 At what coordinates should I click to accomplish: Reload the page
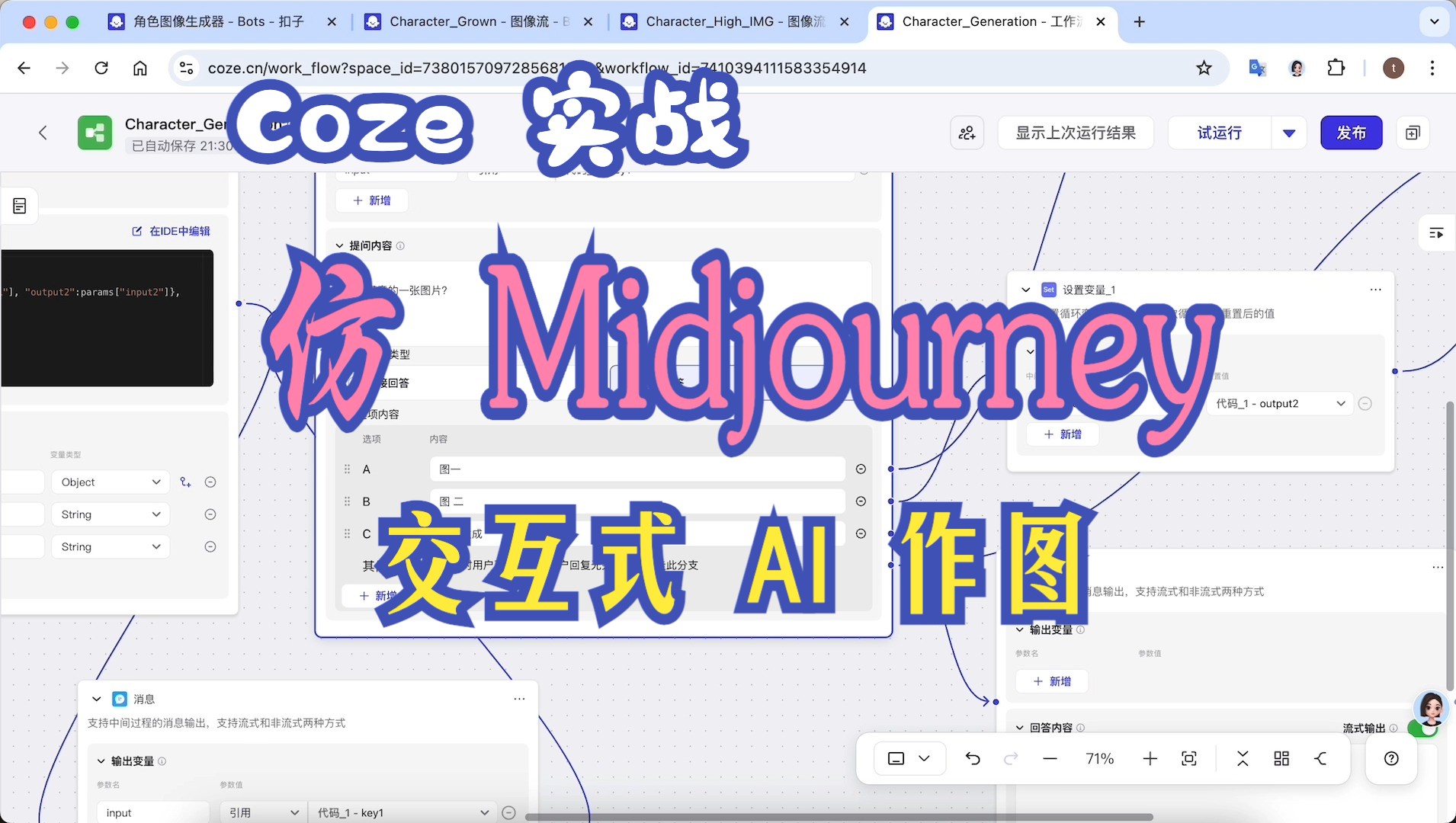click(x=101, y=68)
